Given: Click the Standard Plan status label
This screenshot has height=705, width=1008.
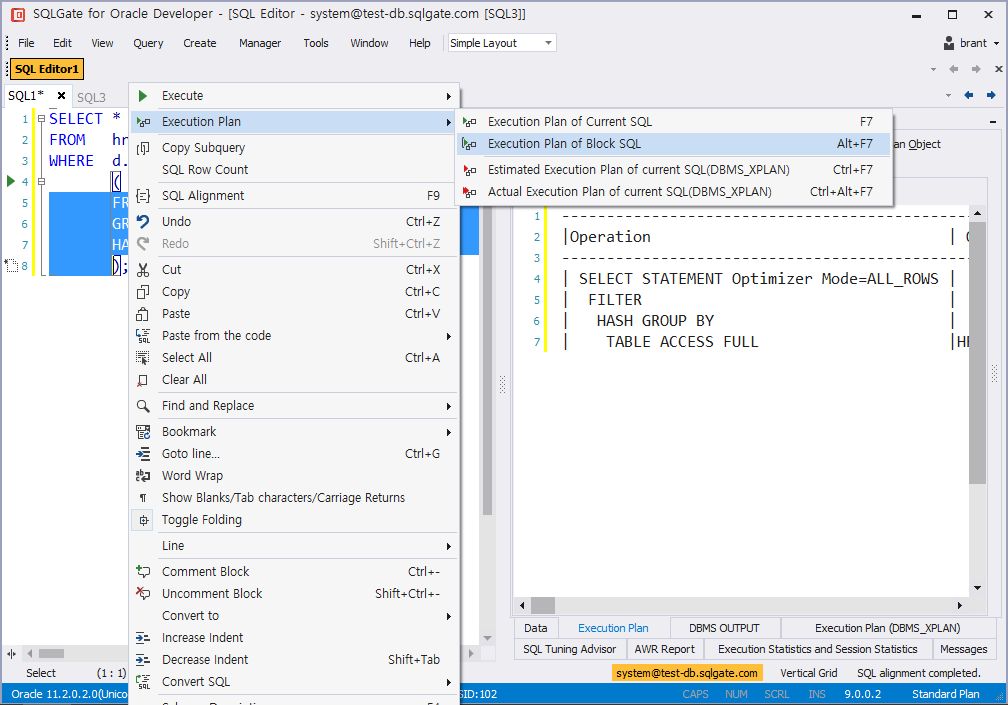Looking at the screenshot, I should click(x=946, y=694).
